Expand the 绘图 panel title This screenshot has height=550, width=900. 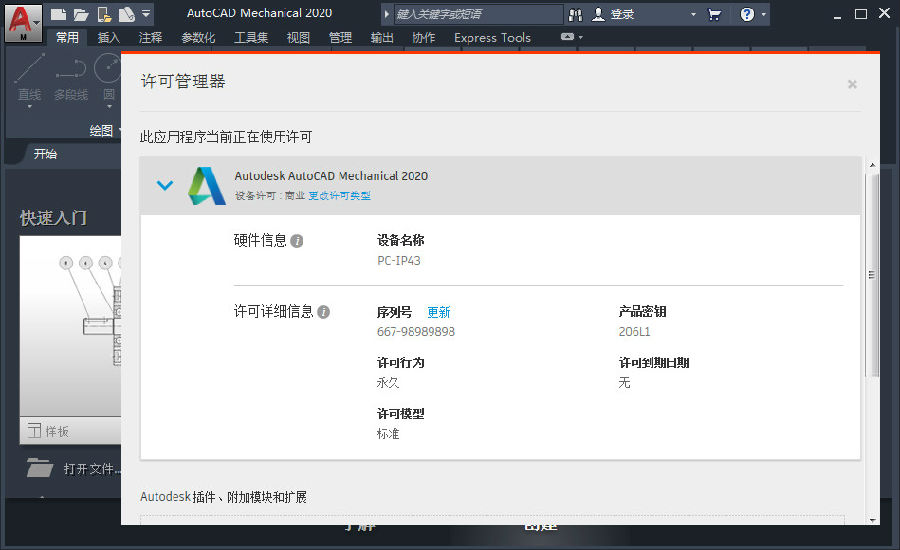(x=101, y=131)
